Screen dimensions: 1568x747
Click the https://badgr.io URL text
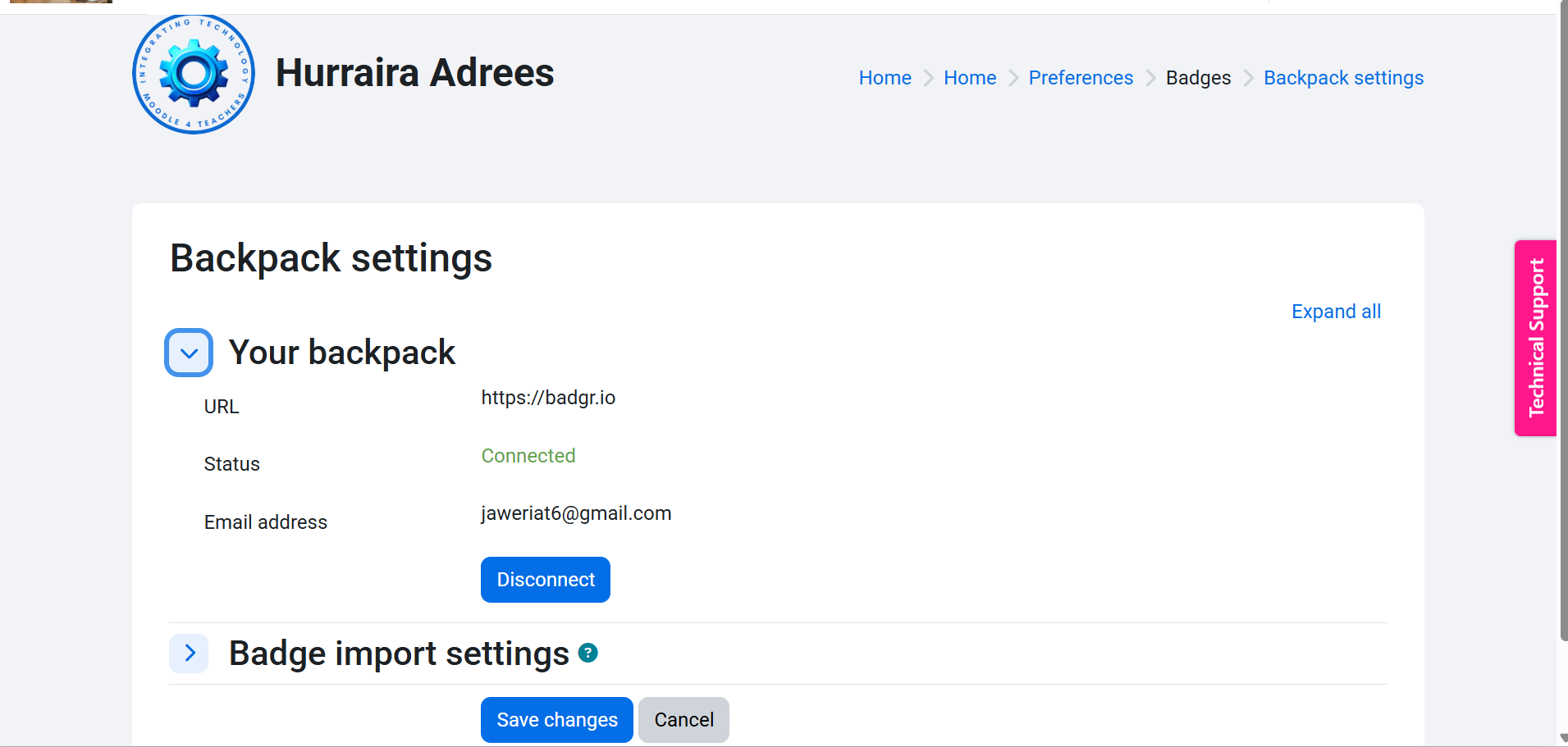[x=548, y=398]
